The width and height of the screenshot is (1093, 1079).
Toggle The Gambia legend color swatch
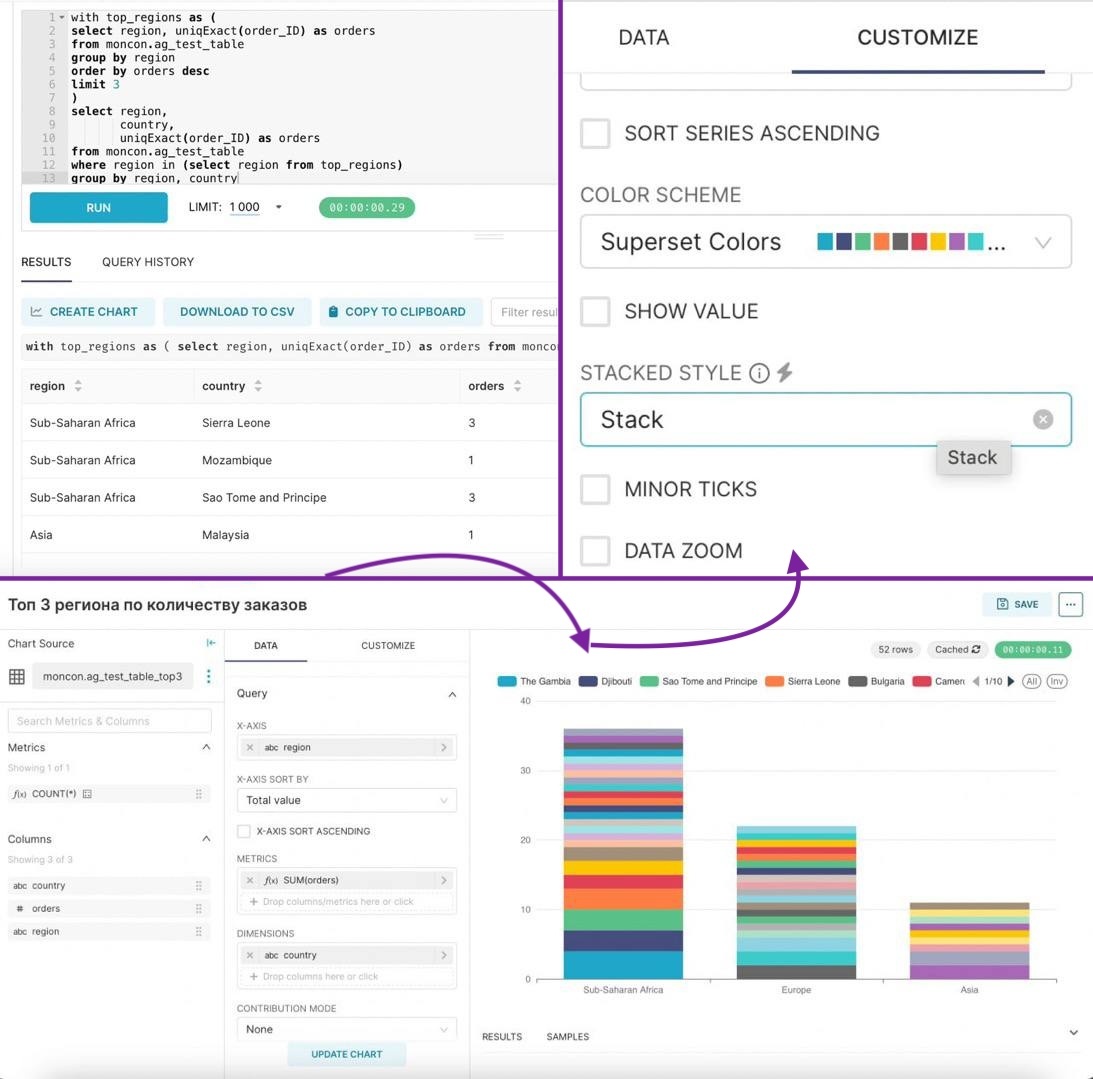click(x=507, y=681)
